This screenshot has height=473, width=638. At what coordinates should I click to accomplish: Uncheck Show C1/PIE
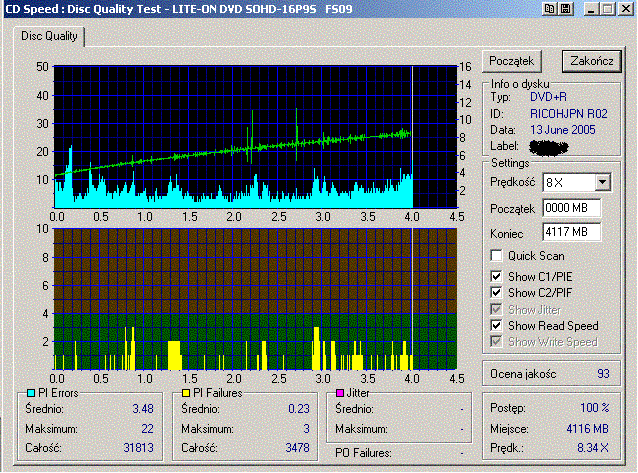pyautogui.click(x=496, y=276)
